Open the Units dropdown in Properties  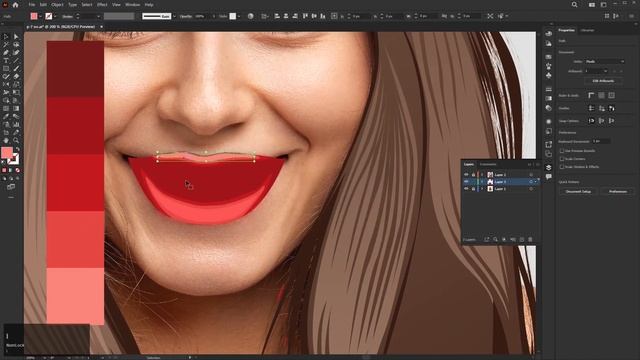click(604, 62)
